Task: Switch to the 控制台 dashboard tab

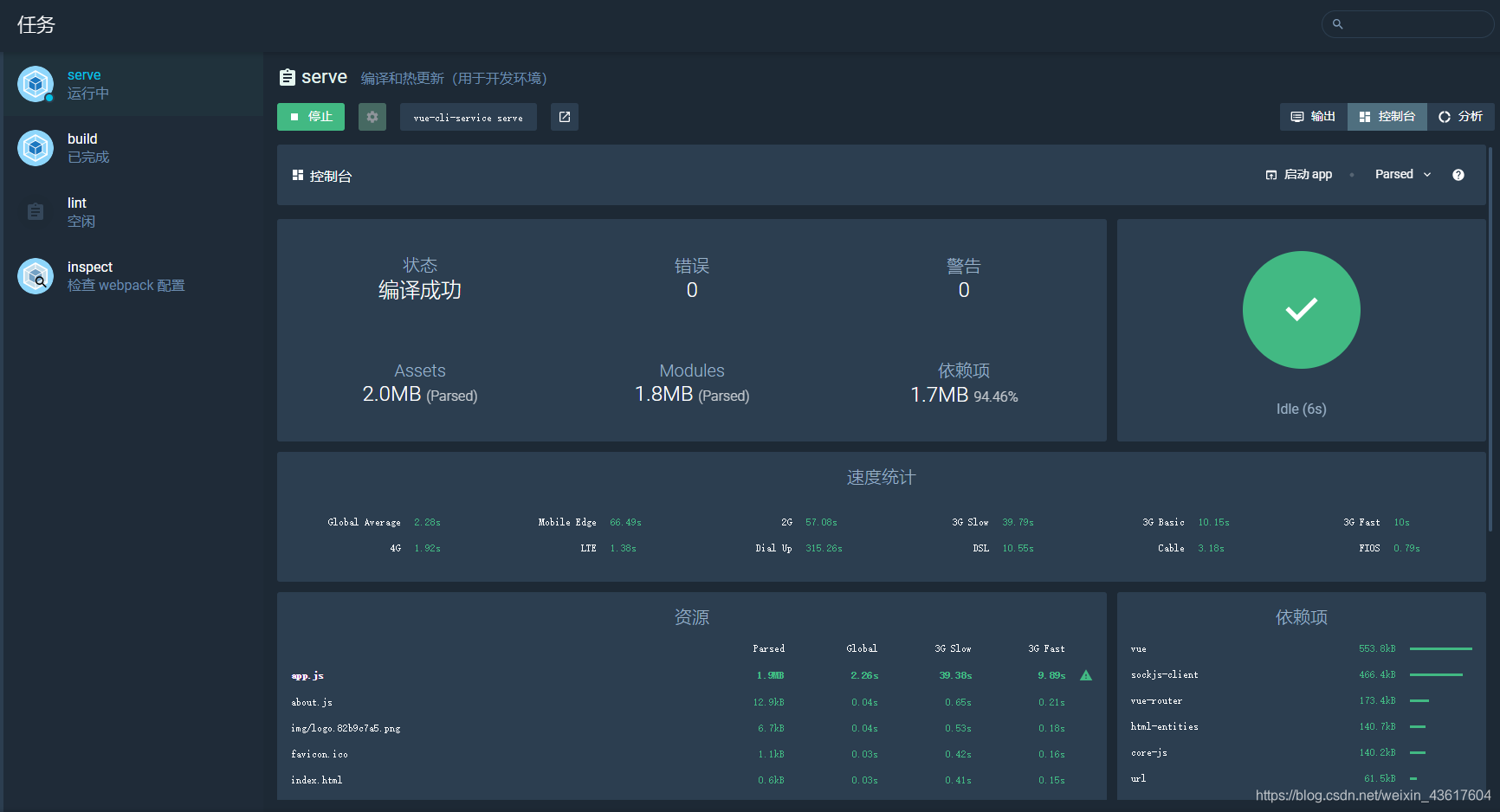Action: point(1387,117)
